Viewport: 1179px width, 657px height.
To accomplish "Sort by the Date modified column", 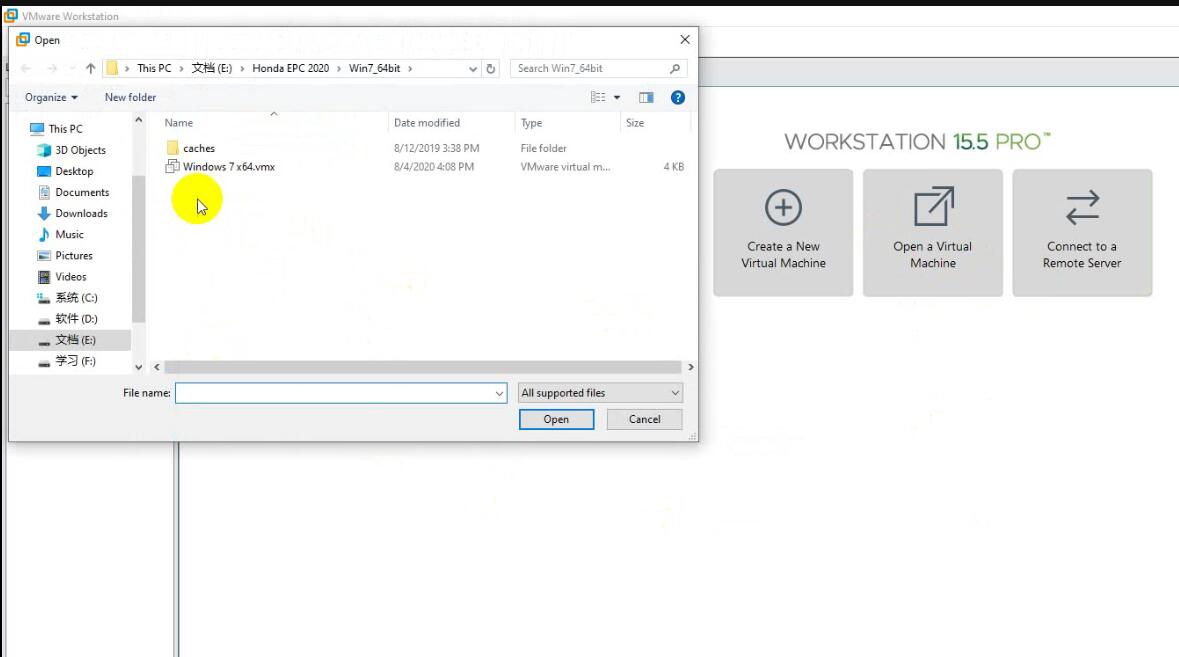I will (426, 123).
